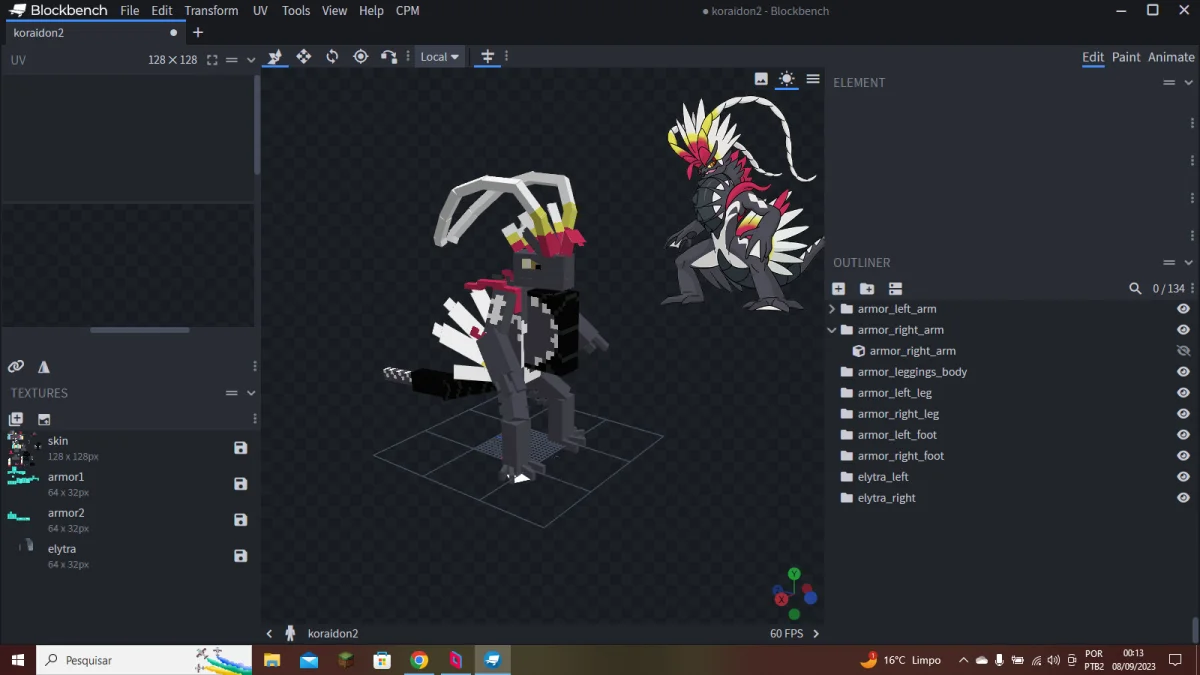Viewport: 1200px width, 675px height.
Task: Select the armor1 texture entry
Action: [128, 484]
